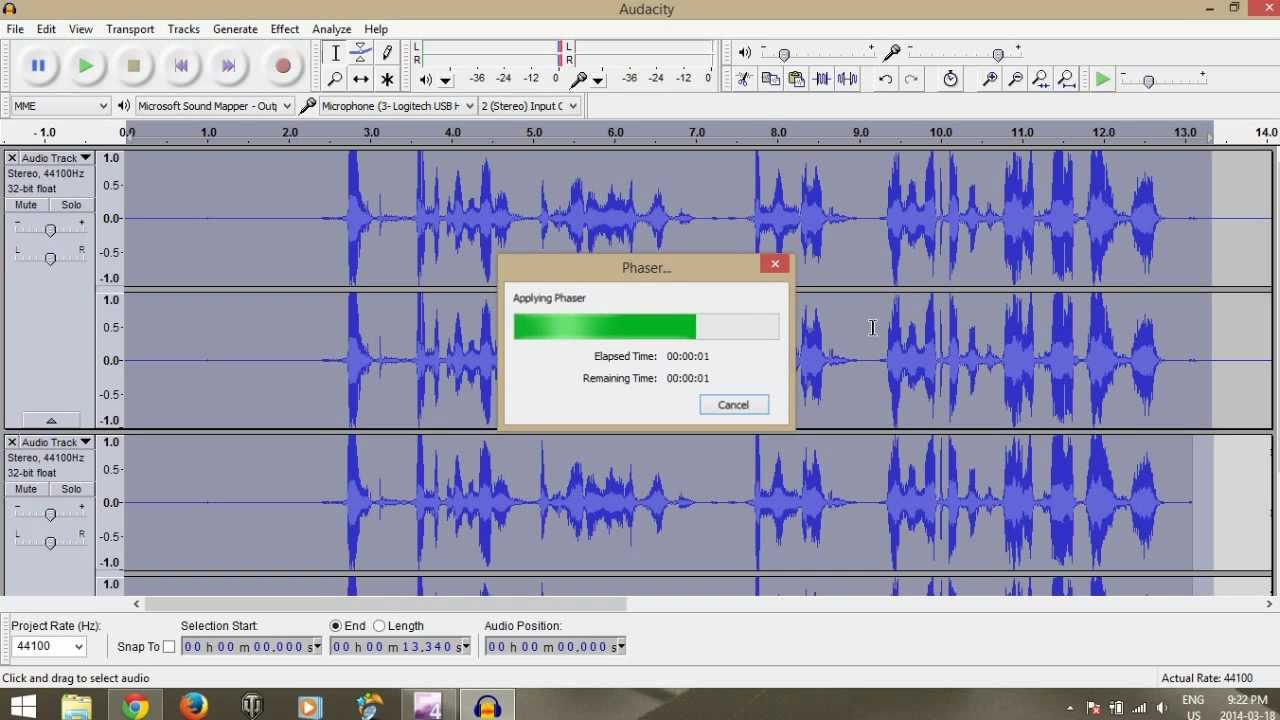This screenshot has width=1280, height=720.
Task: Select the Length radio button
Action: (x=379, y=626)
